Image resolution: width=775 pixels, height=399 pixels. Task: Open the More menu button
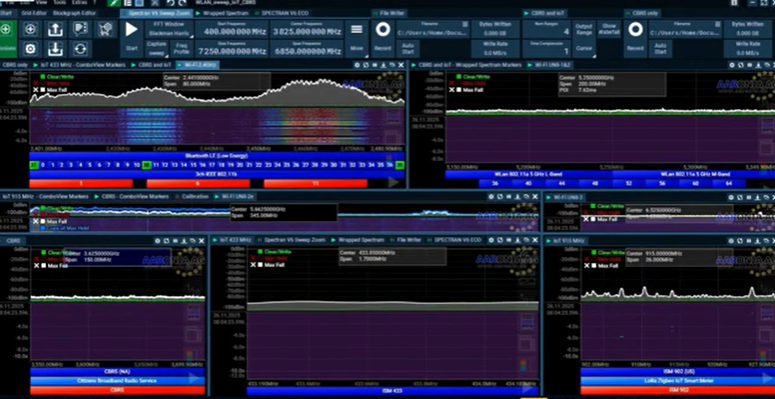tap(356, 39)
